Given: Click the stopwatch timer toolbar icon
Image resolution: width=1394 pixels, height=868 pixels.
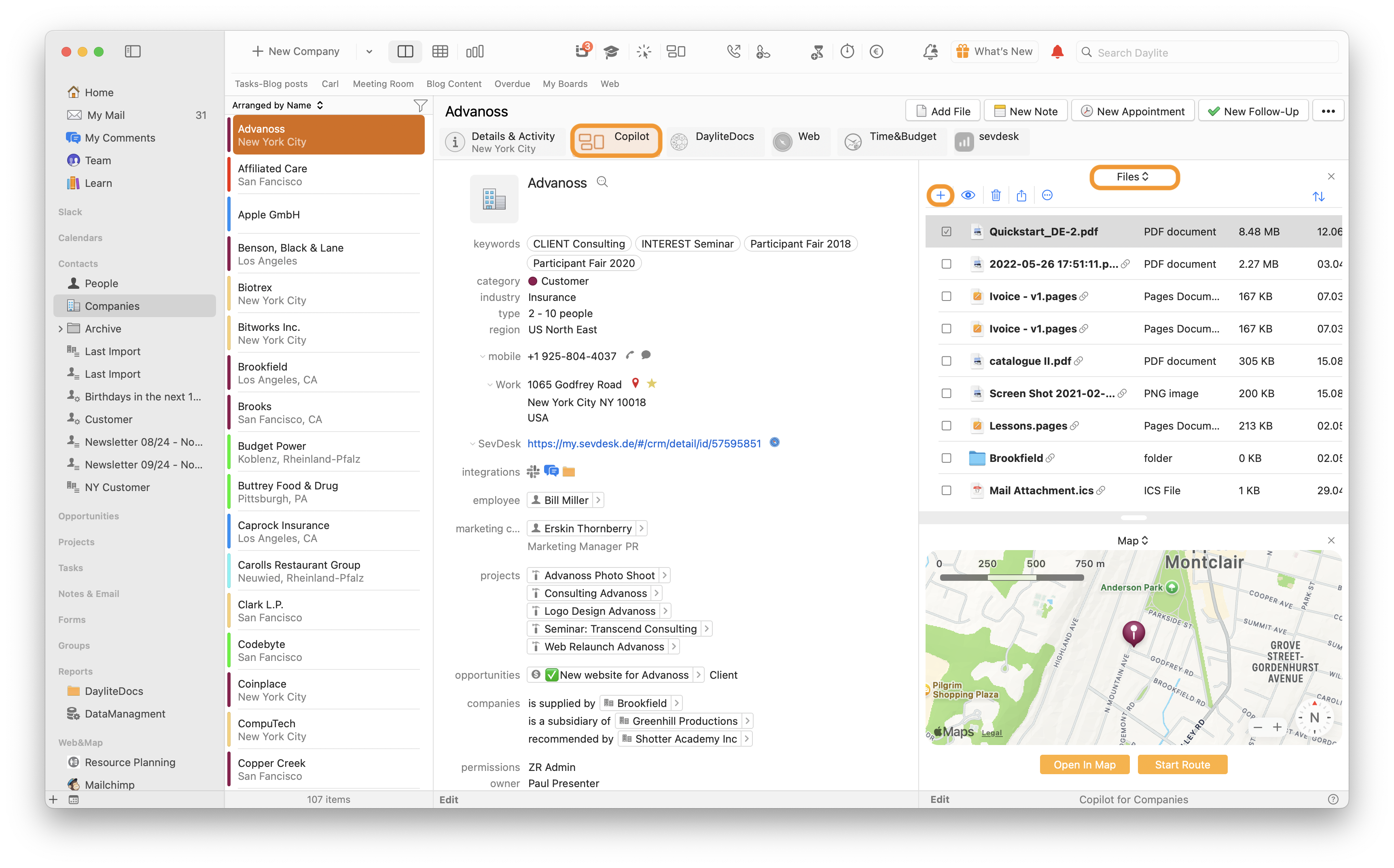Looking at the screenshot, I should pos(847,52).
